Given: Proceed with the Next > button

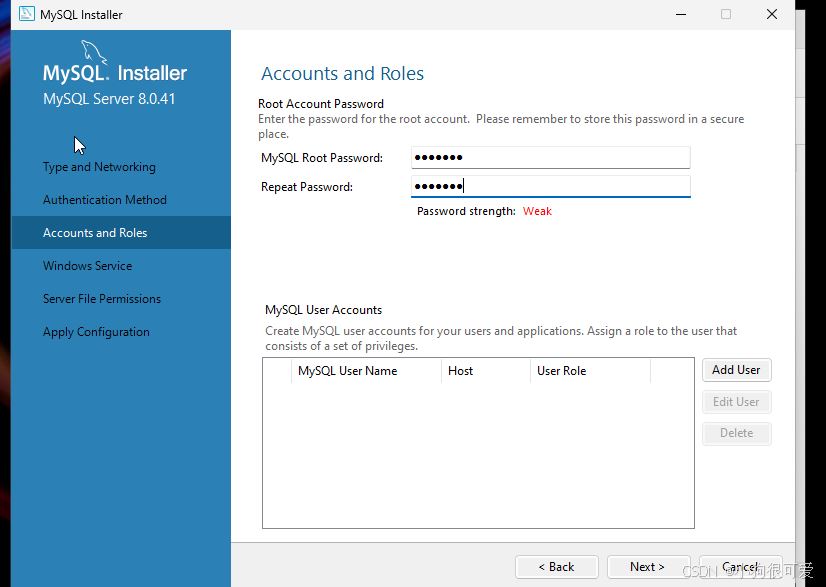Looking at the screenshot, I should 648,567.
